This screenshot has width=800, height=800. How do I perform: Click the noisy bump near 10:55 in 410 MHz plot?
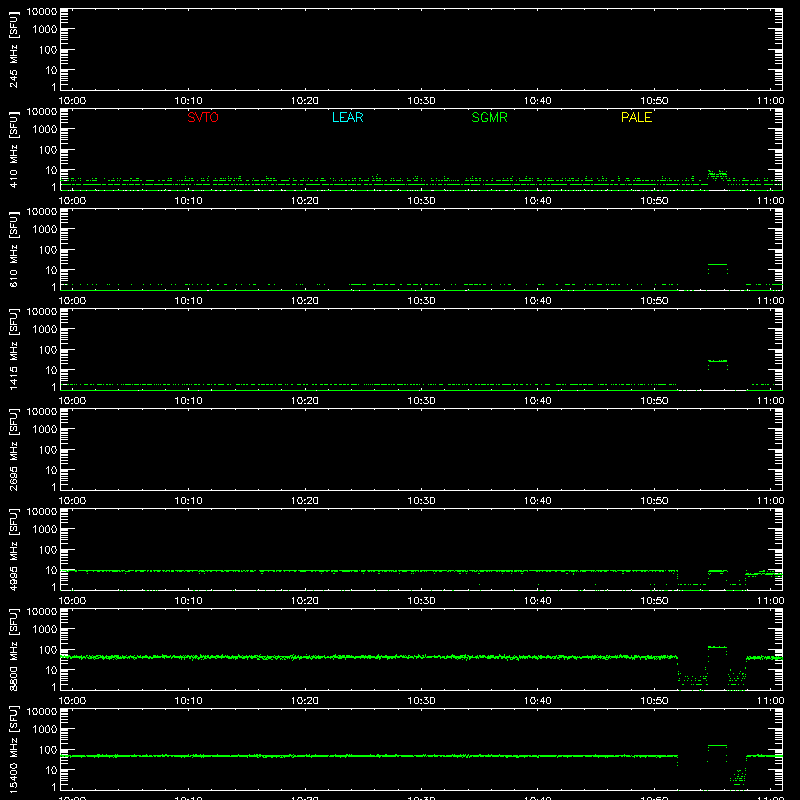tap(717, 174)
